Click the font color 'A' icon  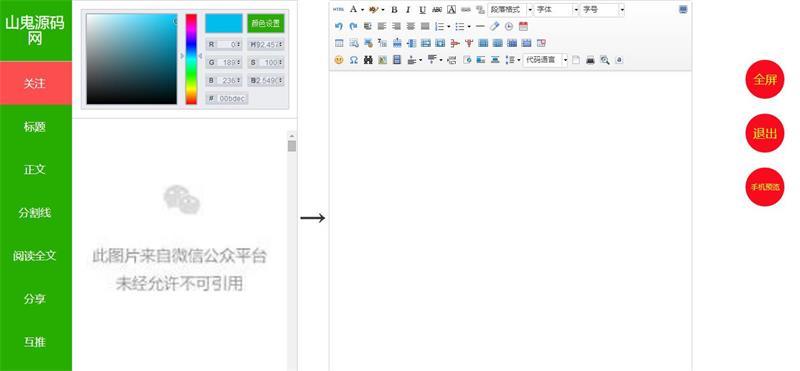point(353,9)
